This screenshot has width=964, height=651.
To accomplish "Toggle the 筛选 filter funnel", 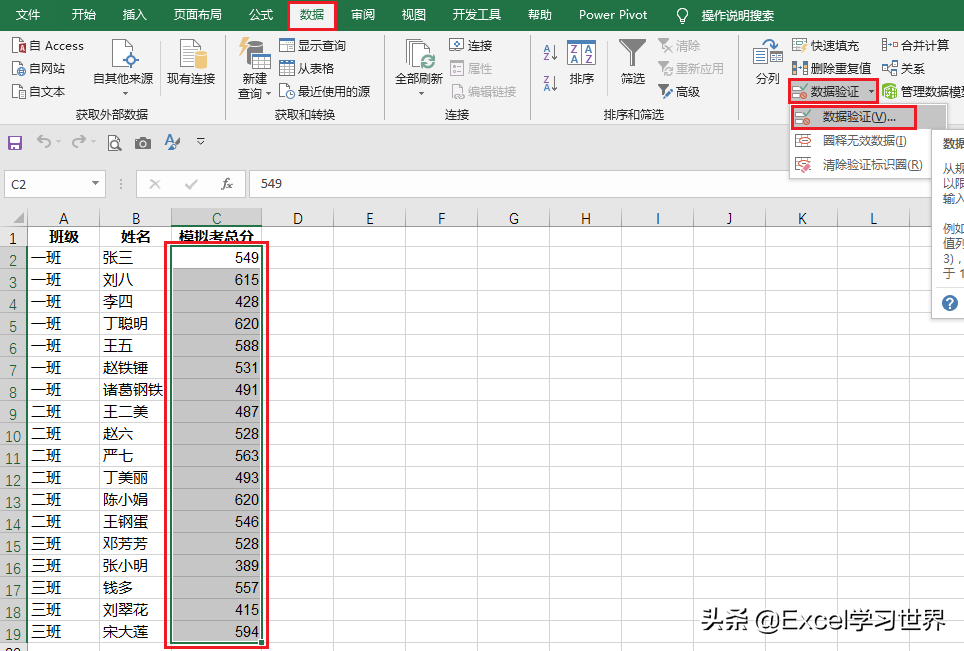I will [x=633, y=62].
